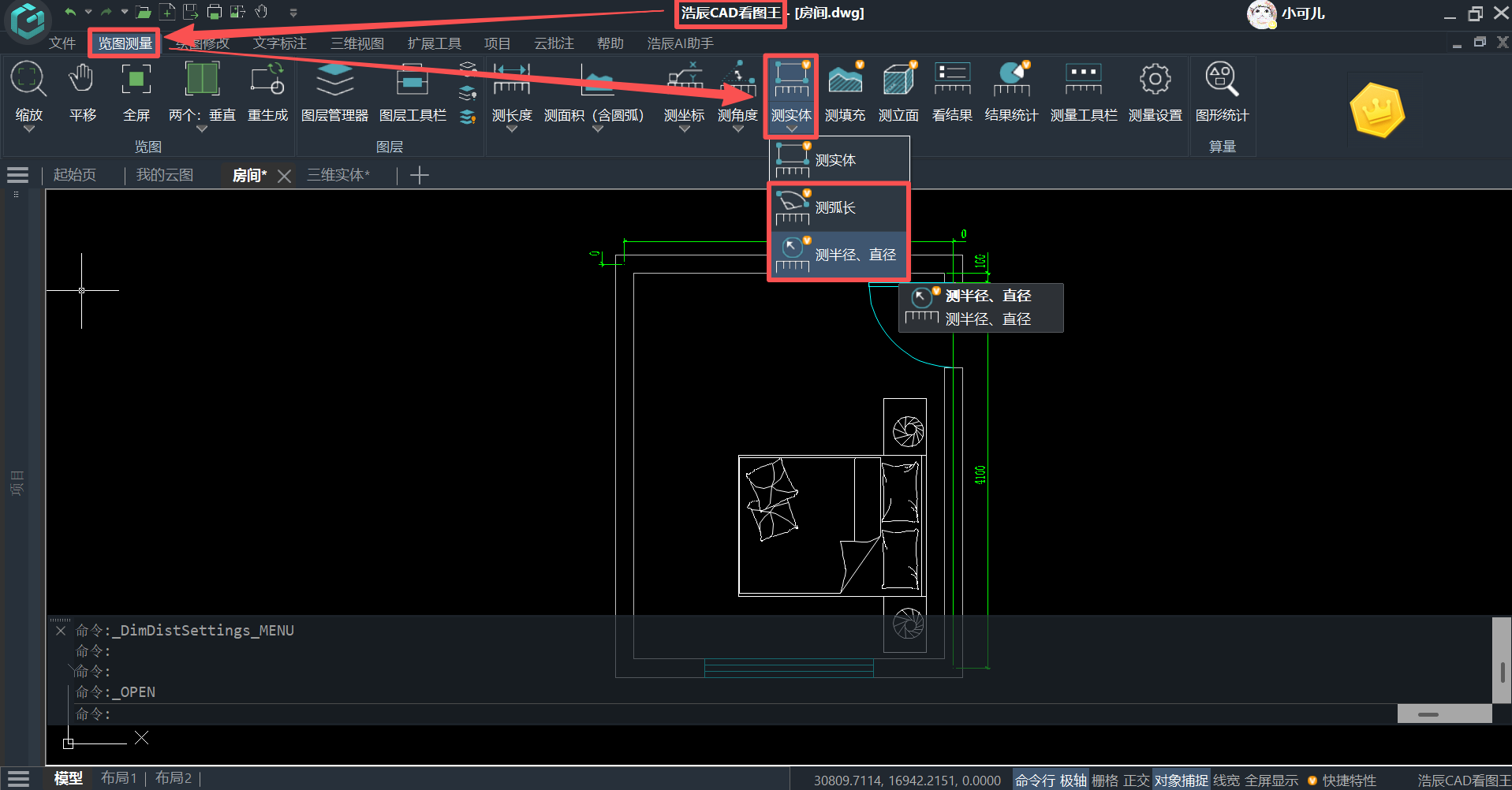Viewport: 1512px width, 790px height.
Task: Open quick access toolbar customize dropdown
Action: pos(293,13)
